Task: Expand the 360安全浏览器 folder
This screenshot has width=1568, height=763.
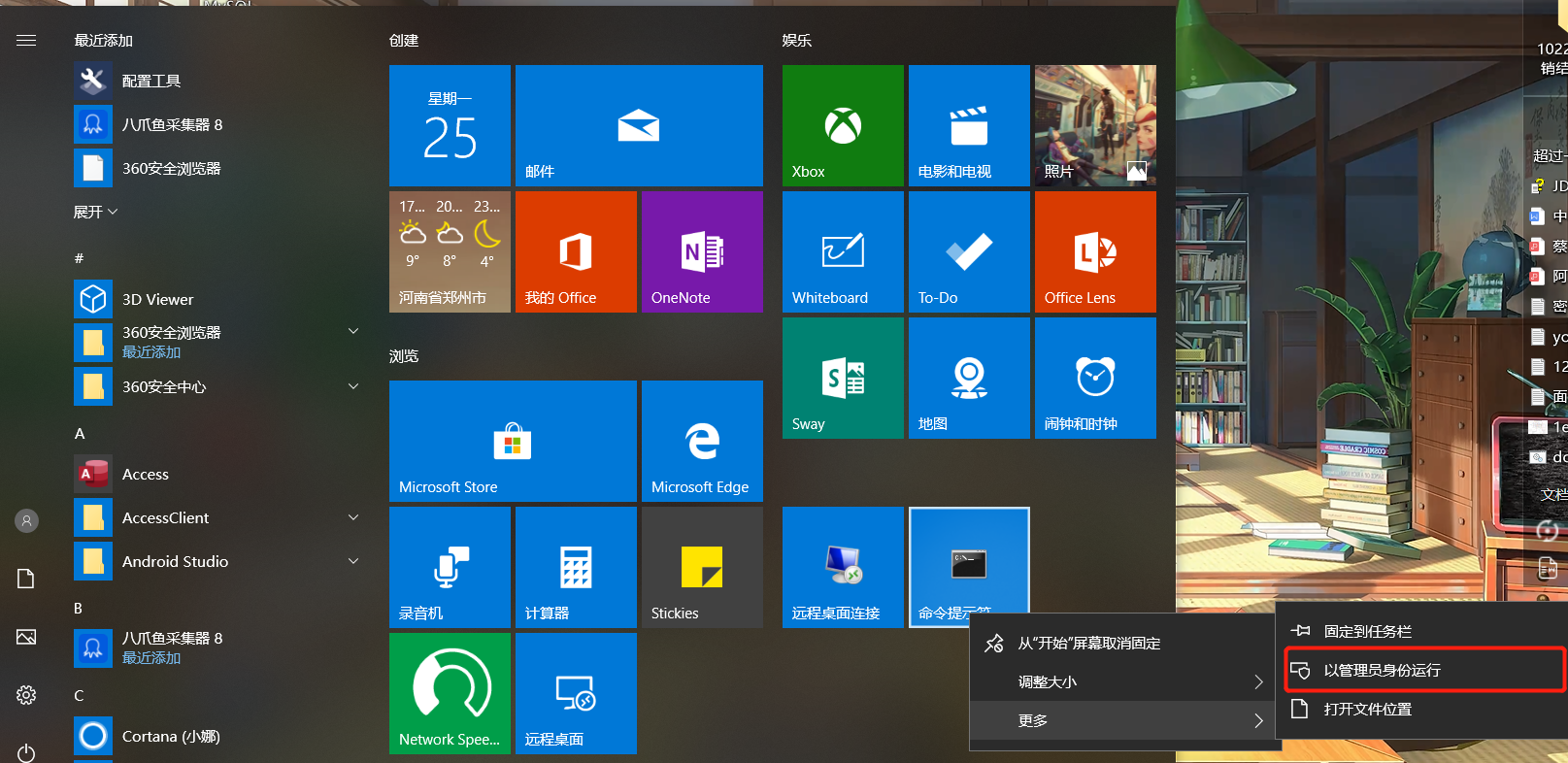Action: (353, 332)
